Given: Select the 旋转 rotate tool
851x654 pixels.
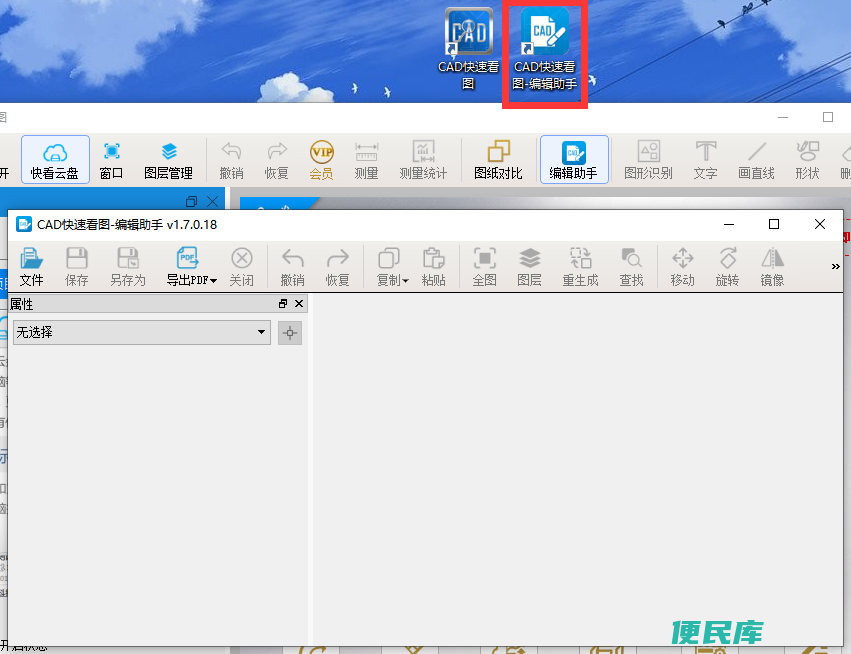Looking at the screenshot, I should 728,266.
